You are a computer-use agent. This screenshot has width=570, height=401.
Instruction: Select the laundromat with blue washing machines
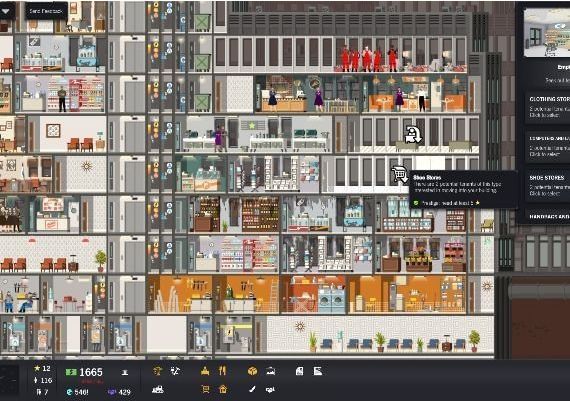(314, 294)
